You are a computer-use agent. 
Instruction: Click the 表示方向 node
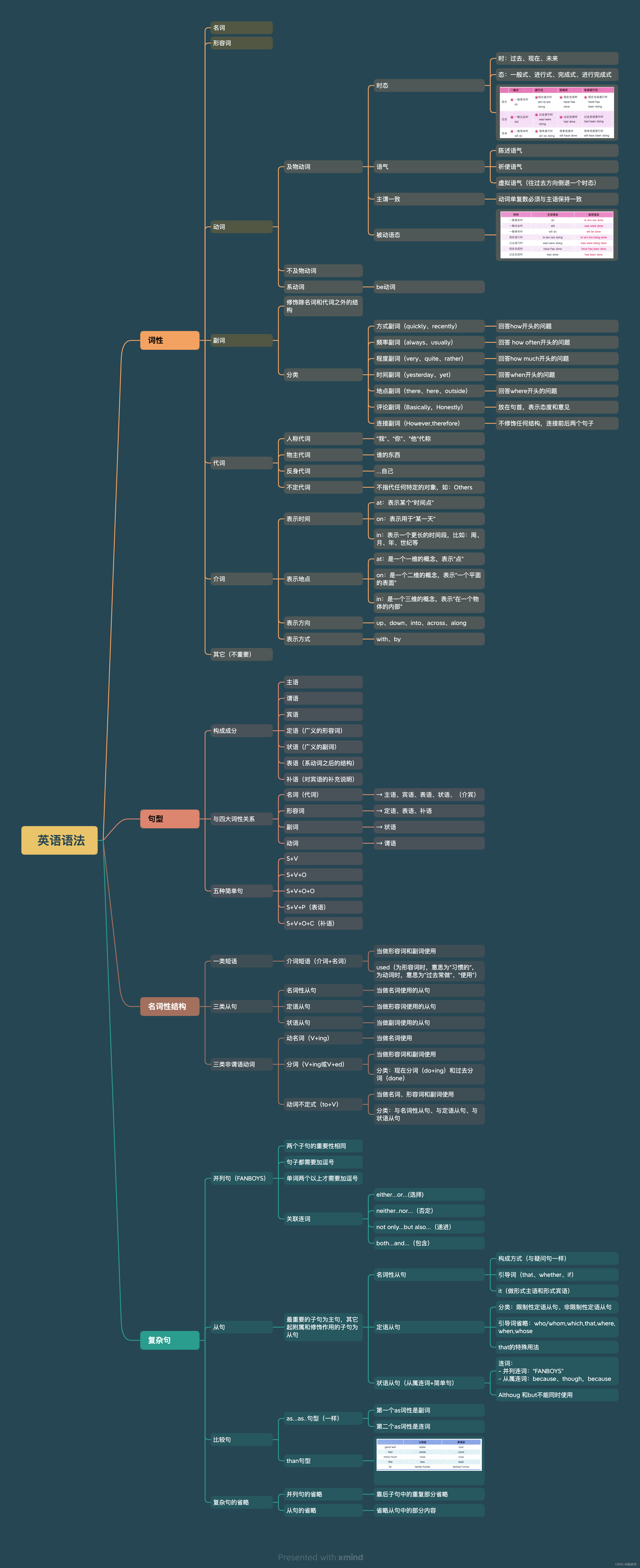[x=323, y=623]
